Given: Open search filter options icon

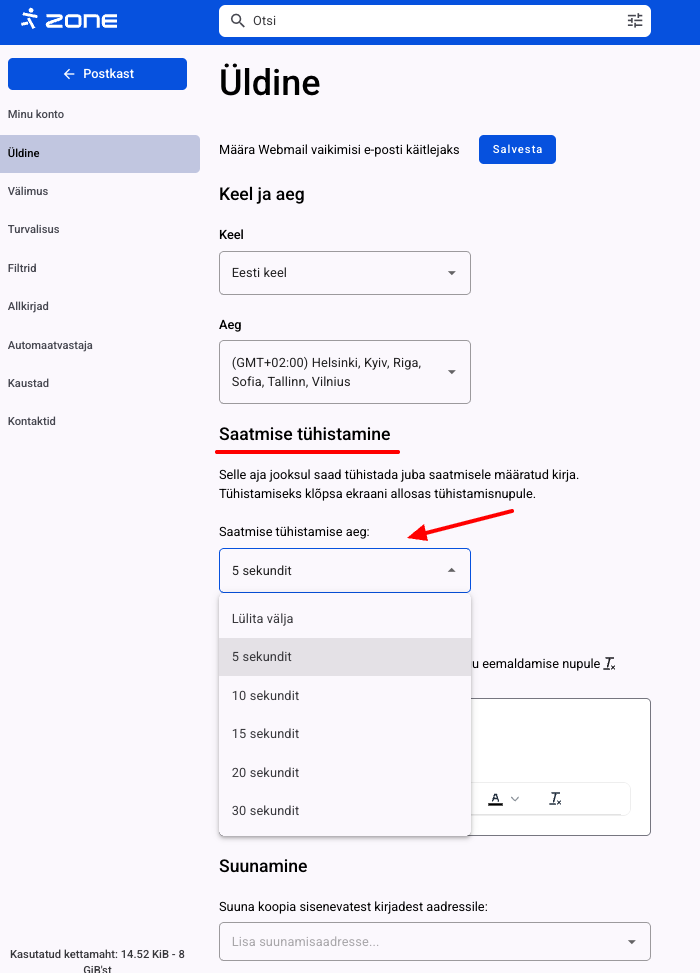Looking at the screenshot, I should tap(635, 20).
